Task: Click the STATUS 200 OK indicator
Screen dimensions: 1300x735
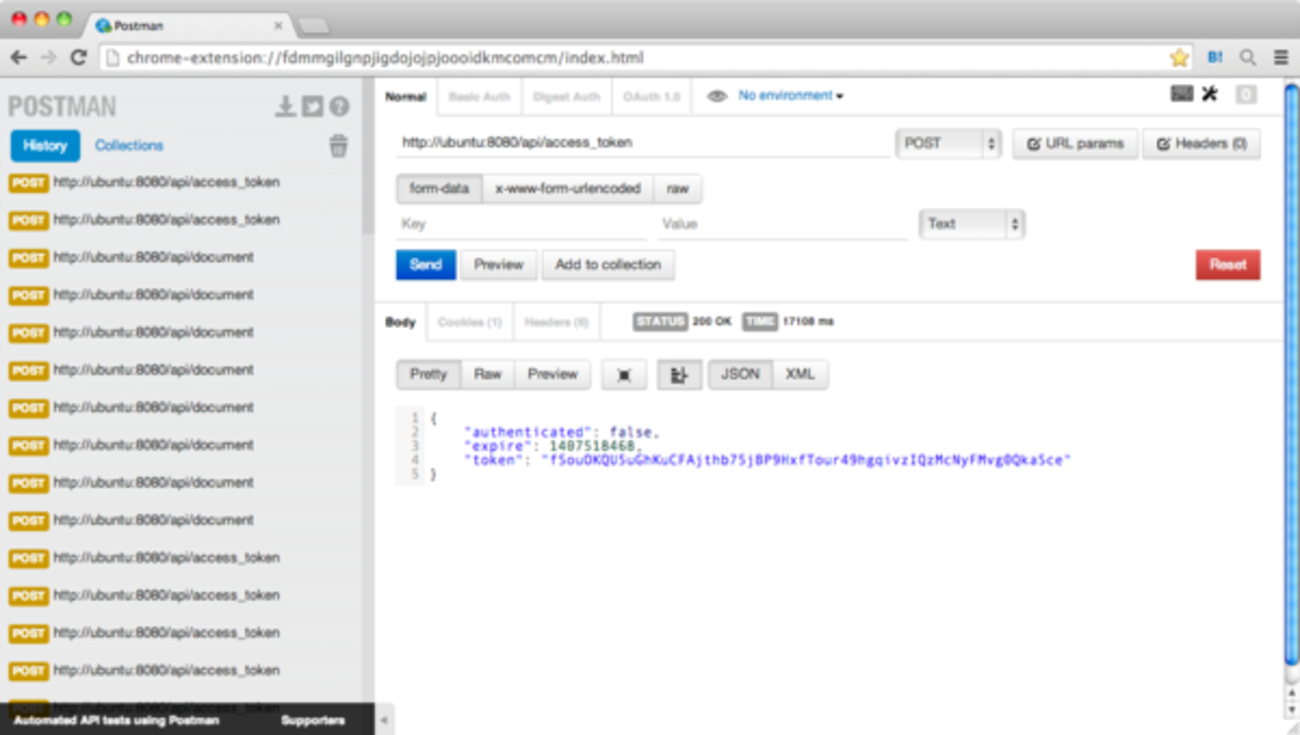Action: (682, 322)
